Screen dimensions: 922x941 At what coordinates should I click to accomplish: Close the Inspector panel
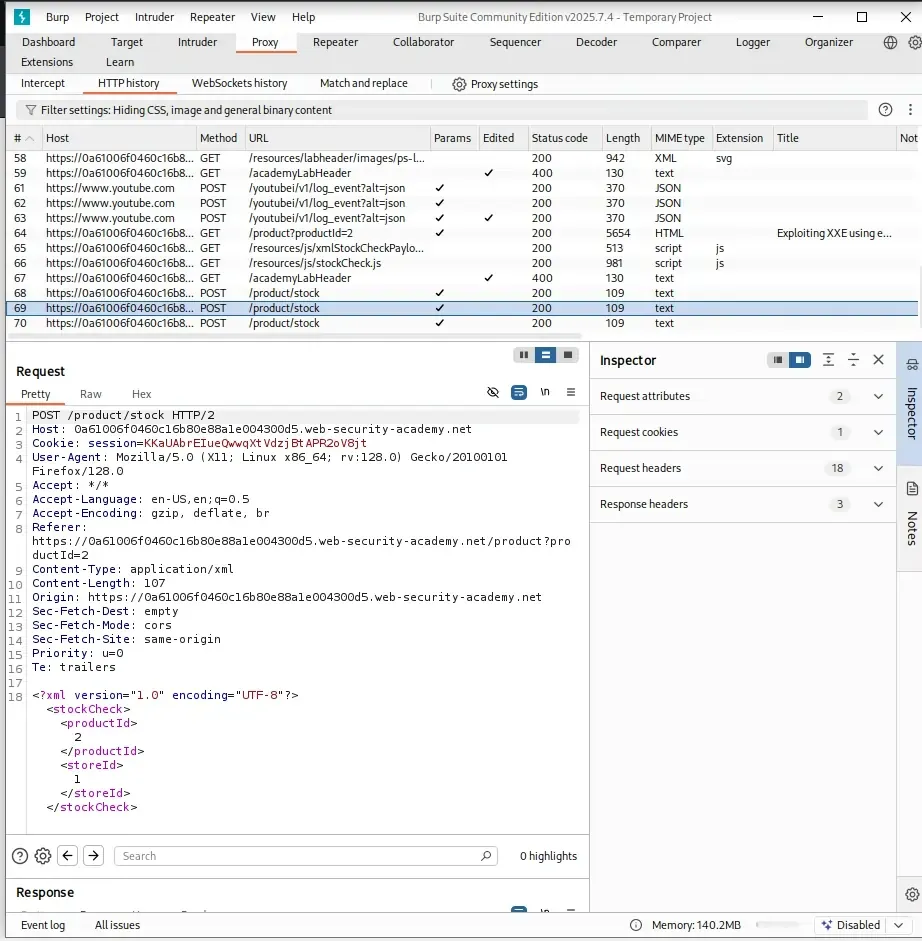coord(878,360)
